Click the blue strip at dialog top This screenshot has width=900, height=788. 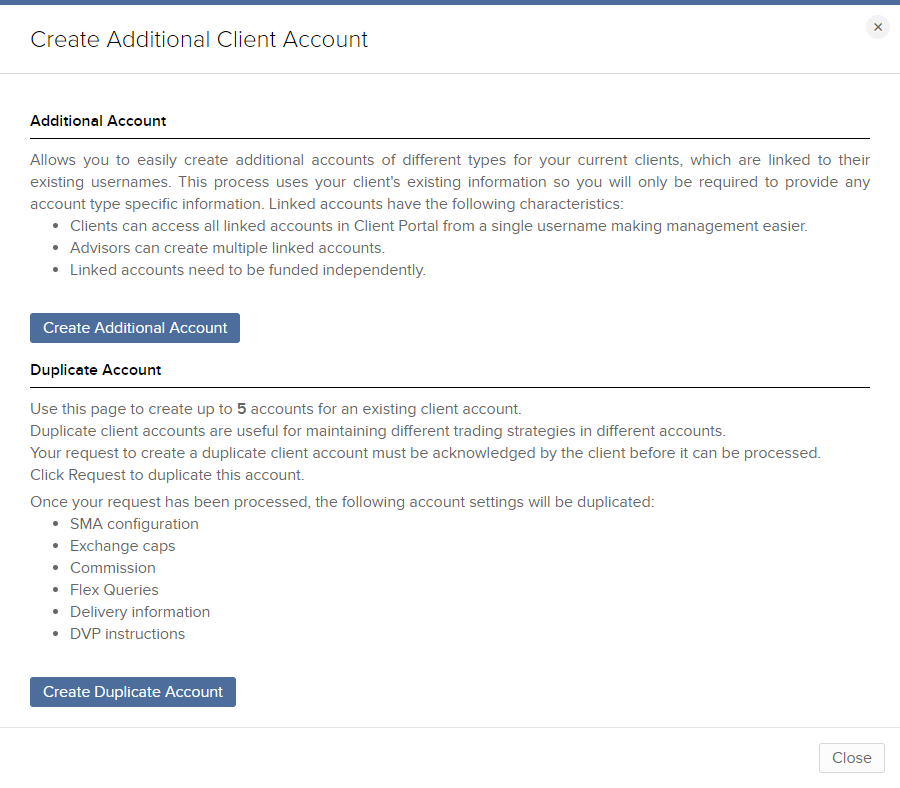[450, 3]
